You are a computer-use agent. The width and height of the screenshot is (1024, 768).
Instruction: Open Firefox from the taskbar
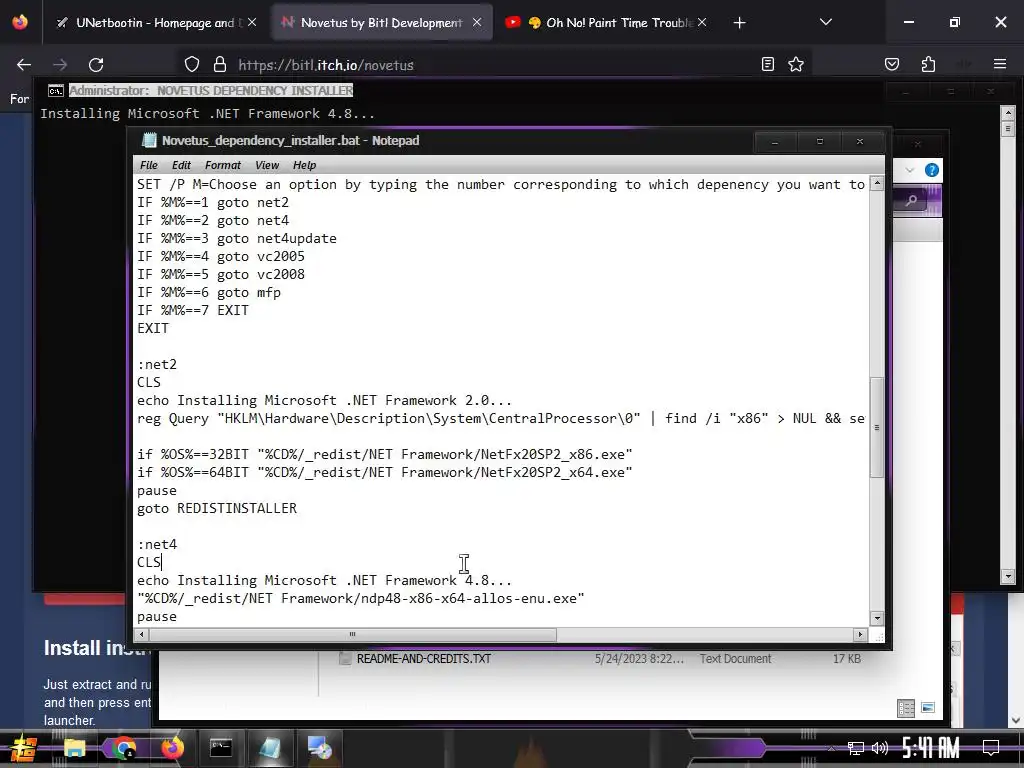[x=172, y=748]
